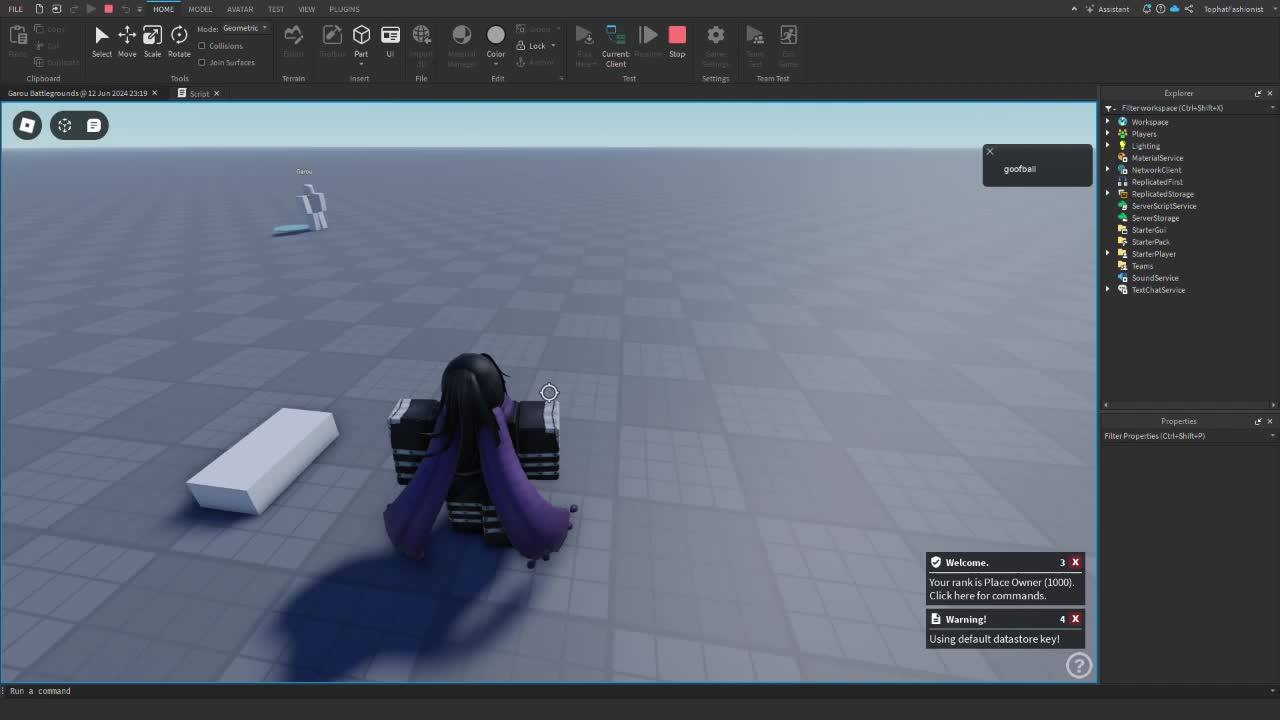Expand the Players tree node
1280x720 pixels.
tap(1108, 134)
